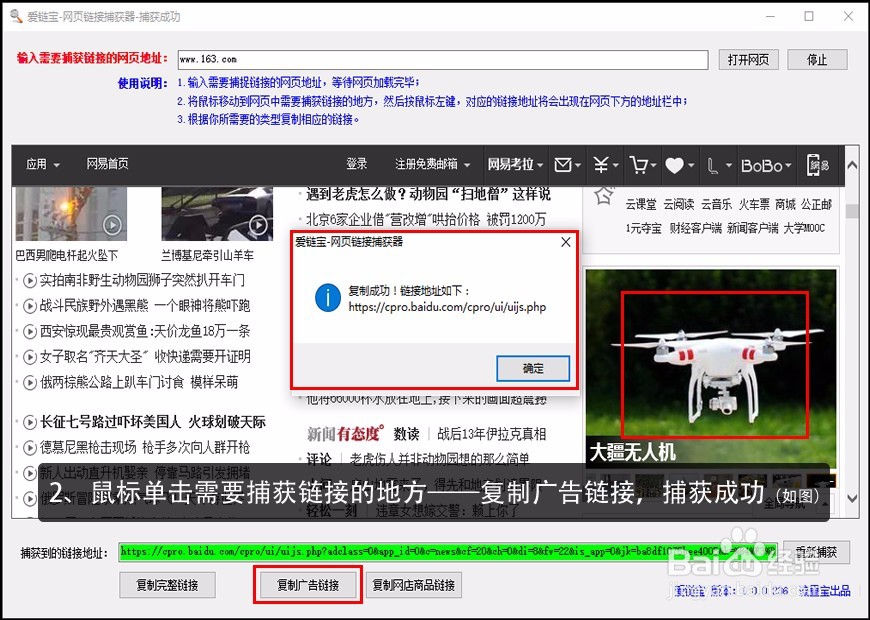Open headline 遇到老虎怎么做？动物园扫地僧这样说
This screenshot has height=620, width=870.
coord(428,194)
